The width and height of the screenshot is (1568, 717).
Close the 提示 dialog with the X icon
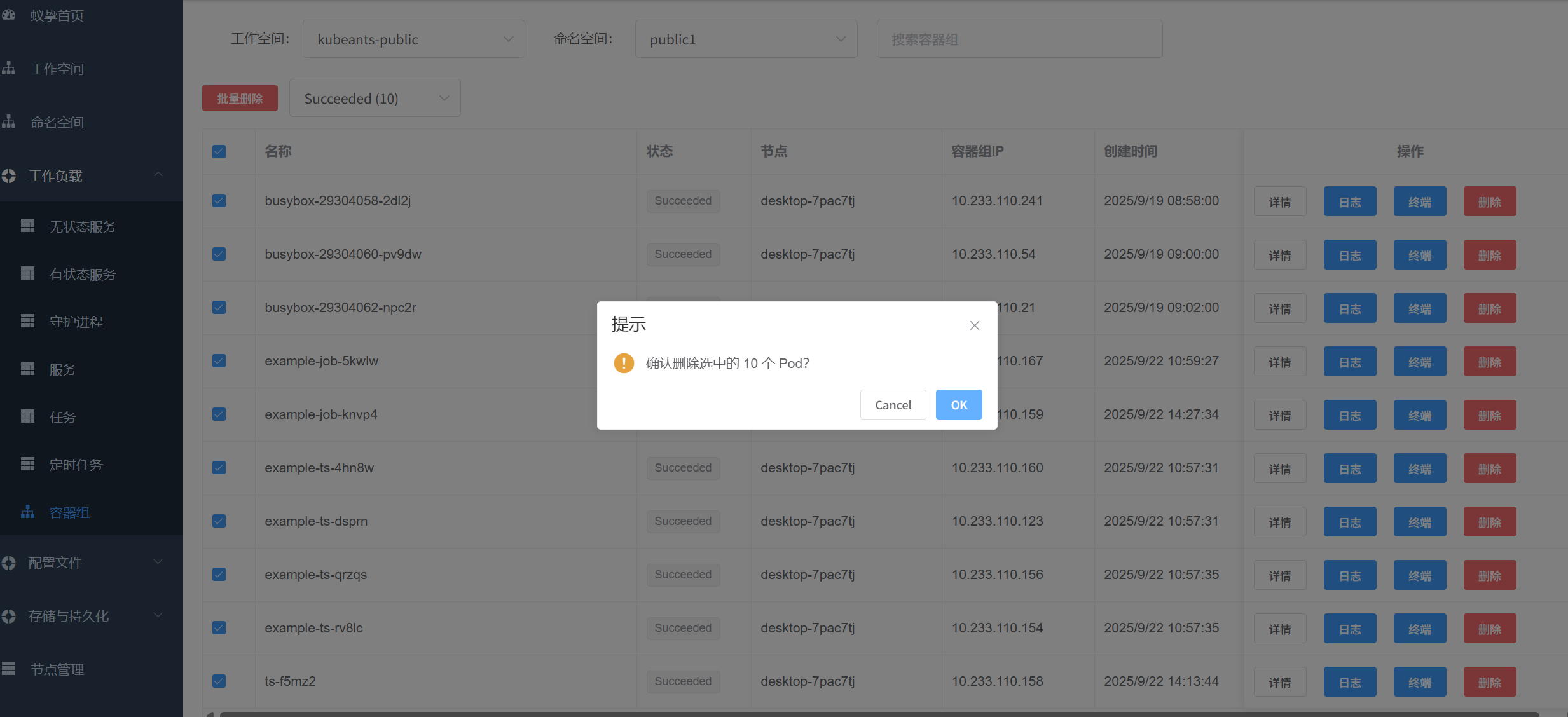[974, 325]
